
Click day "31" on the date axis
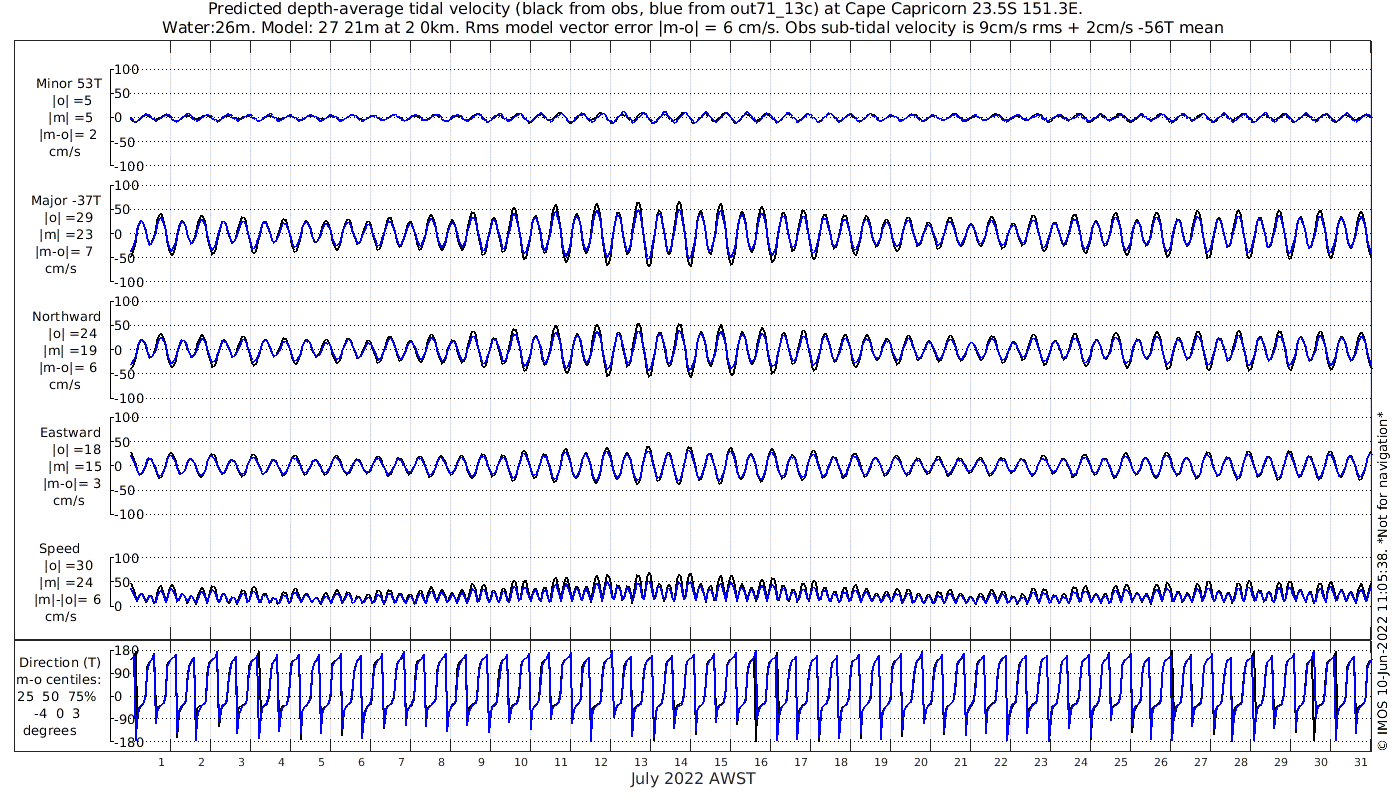coord(1361,762)
